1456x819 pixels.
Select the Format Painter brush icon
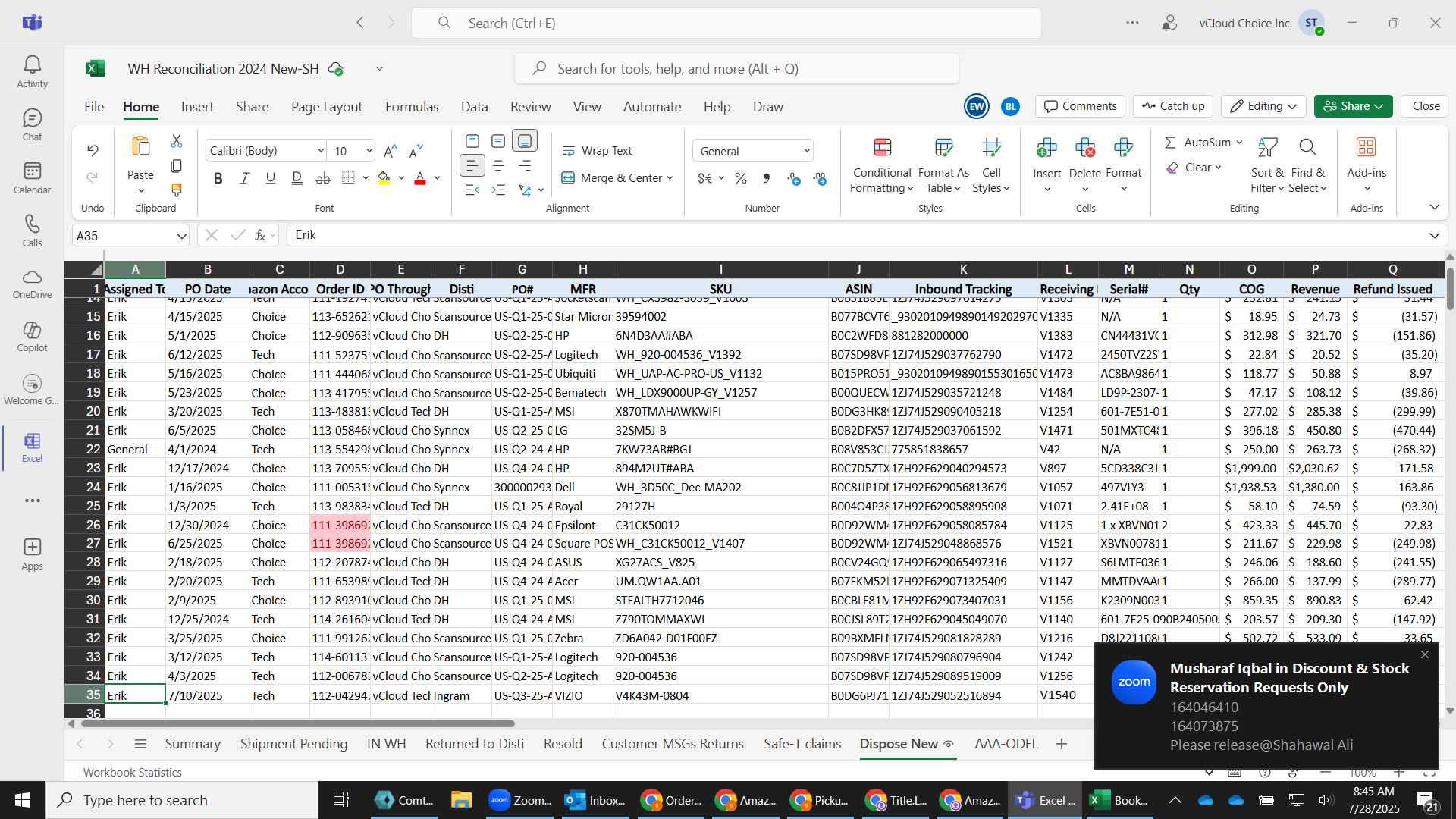coord(177,190)
